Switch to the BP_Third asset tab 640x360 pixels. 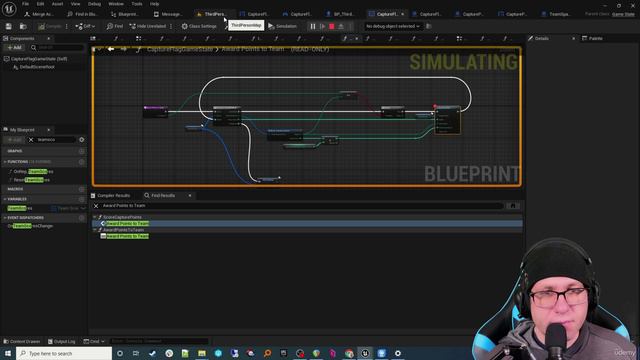(340, 14)
